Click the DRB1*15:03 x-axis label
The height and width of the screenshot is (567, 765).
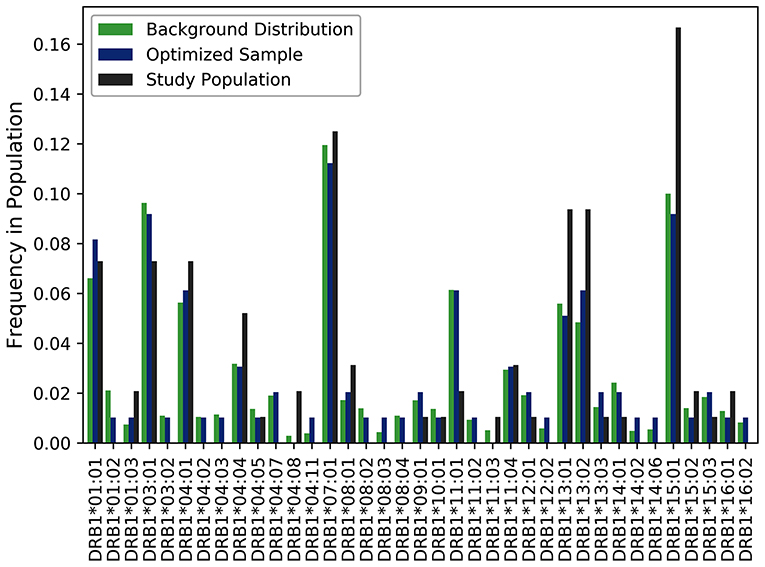(709, 508)
